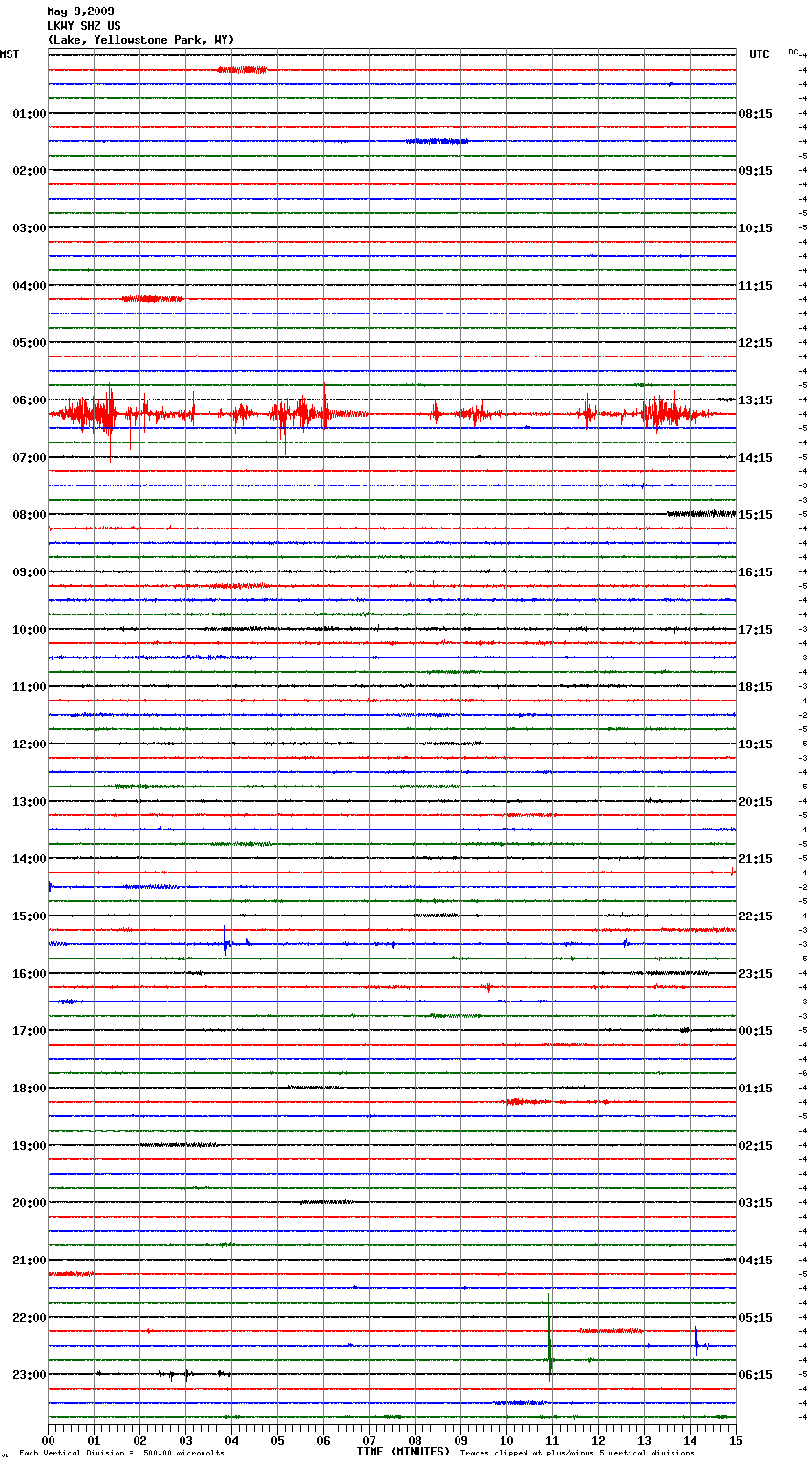Select the 14:00 MST time label

tap(30, 859)
